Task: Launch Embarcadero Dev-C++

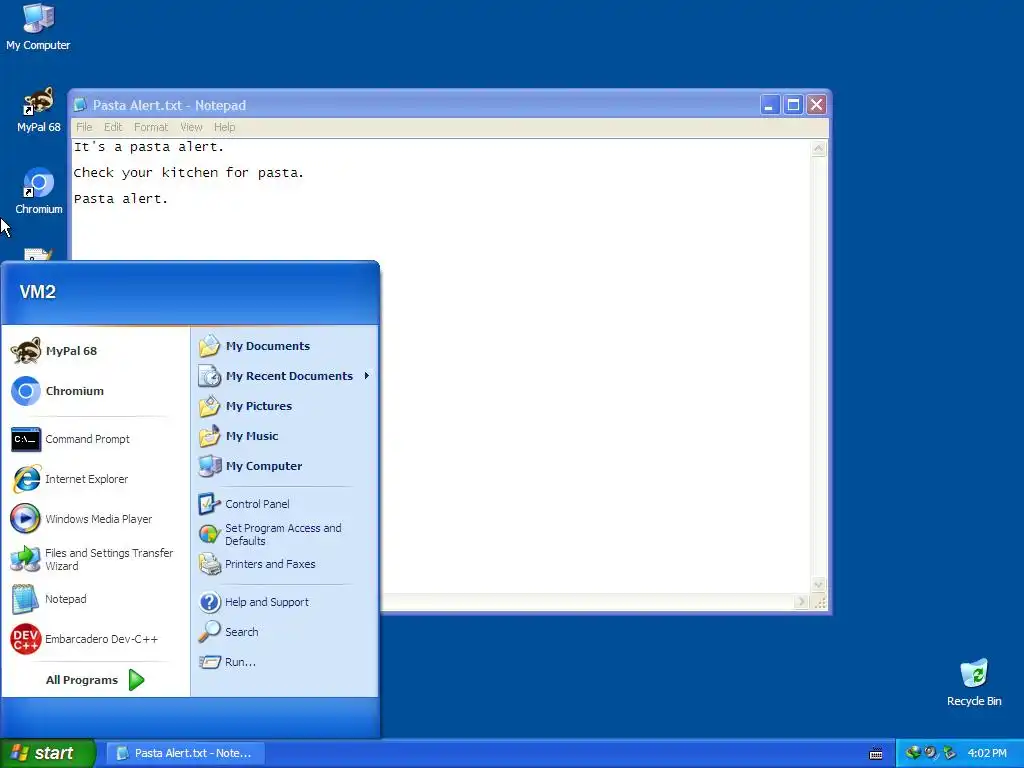Action: [x=96, y=639]
